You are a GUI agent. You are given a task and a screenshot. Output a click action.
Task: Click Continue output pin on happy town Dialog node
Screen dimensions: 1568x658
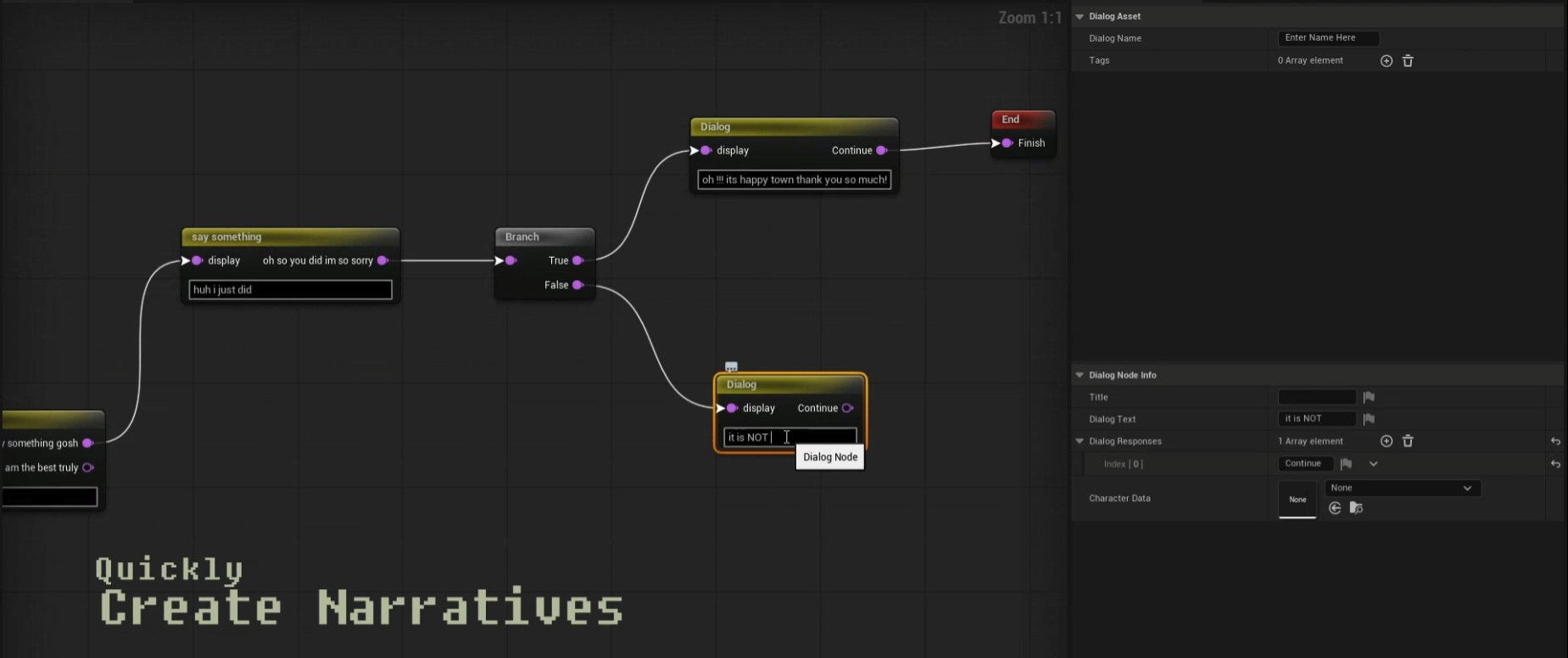tap(881, 150)
